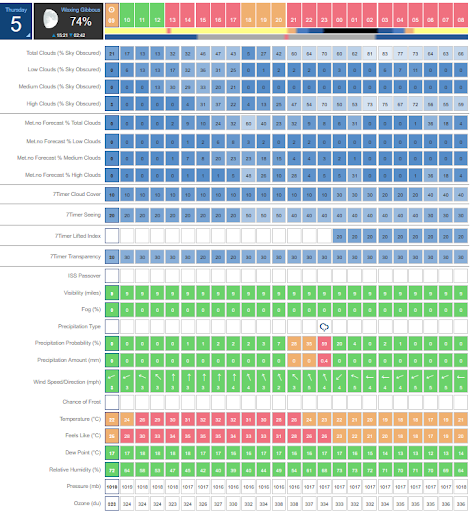
Task: Select the 13 hour column header
Action: pyautogui.click(x=173, y=15)
